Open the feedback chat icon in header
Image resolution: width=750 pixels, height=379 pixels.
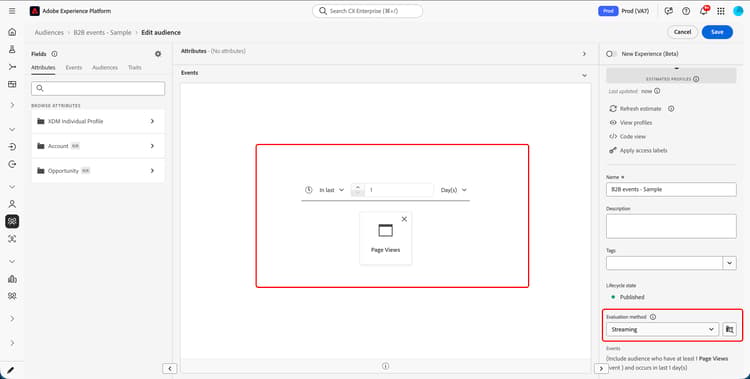[x=669, y=11]
